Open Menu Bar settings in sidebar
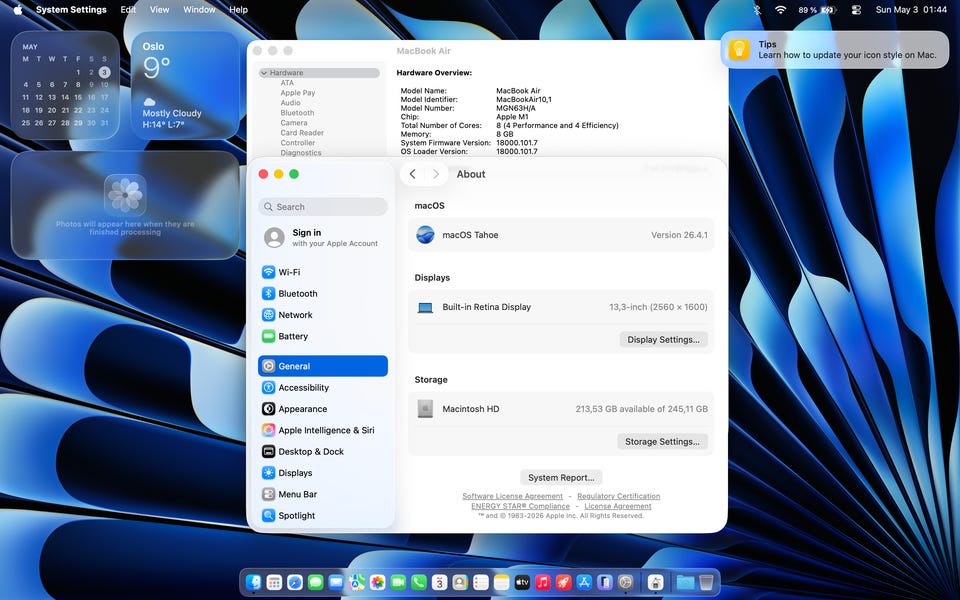Screen dimensions: 960x600 click(x=323, y=494)
